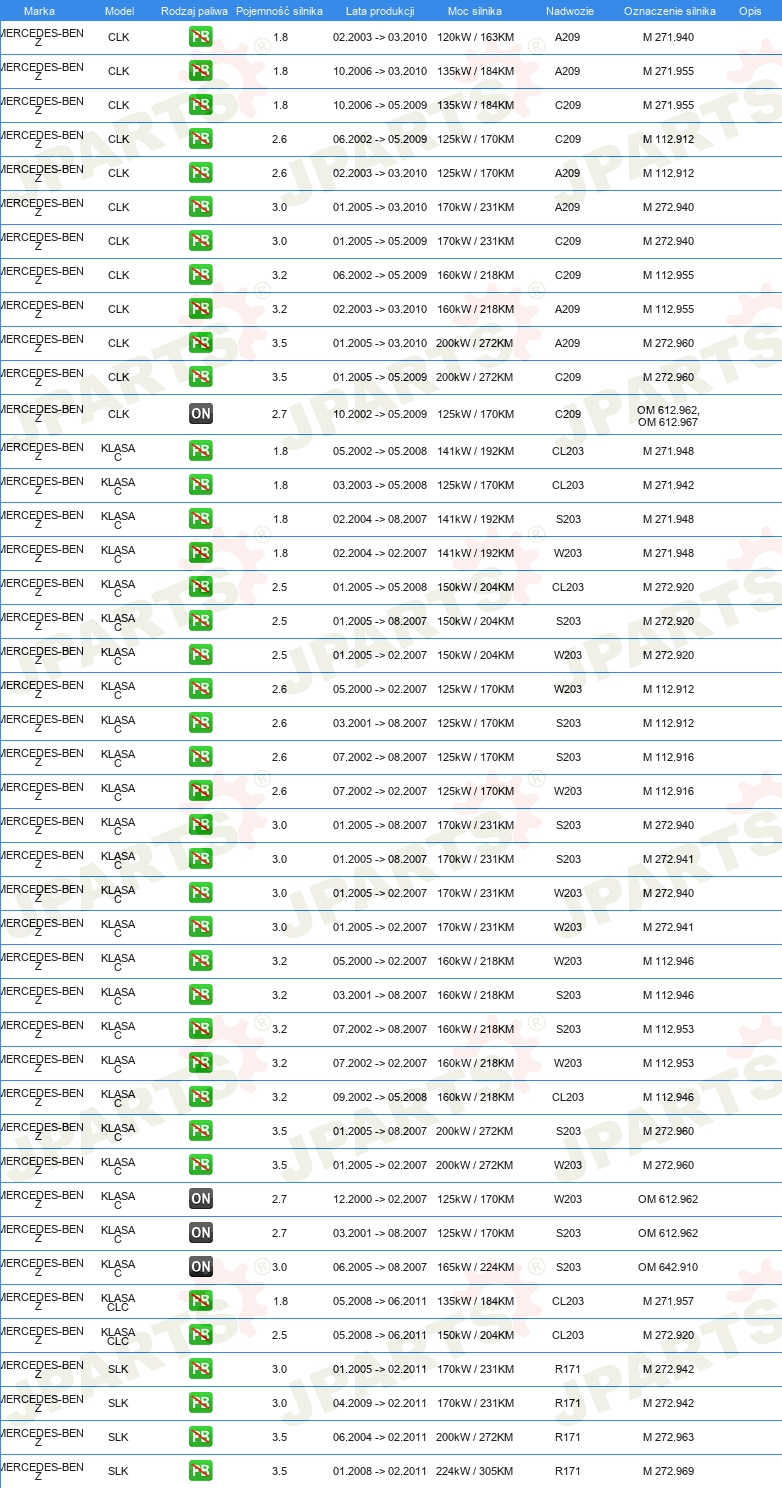Select engine code M 271.940

(x=668, y=37)
